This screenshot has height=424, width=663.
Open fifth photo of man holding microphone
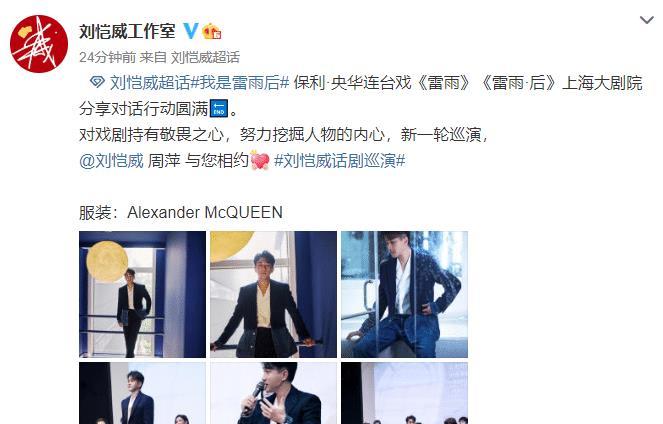coord(274,393)
